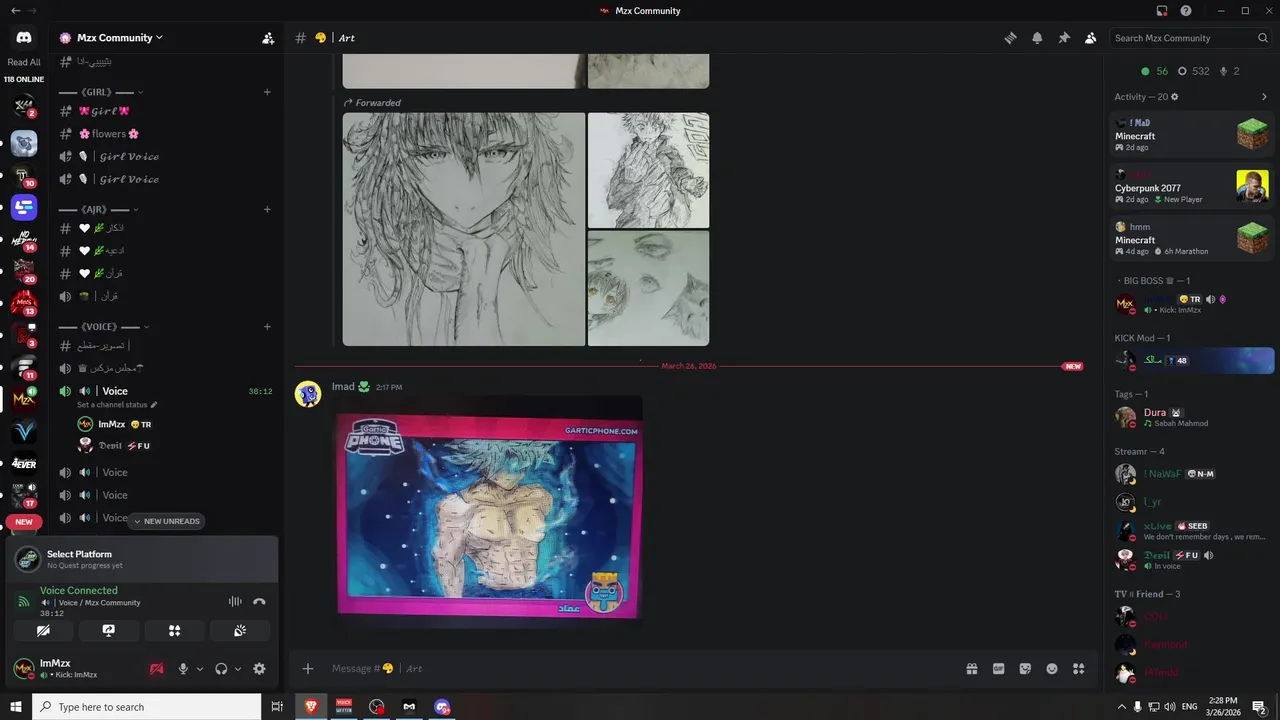The height and width of the screenshot is (720, 1280).
Task: Select member xLive in member list
Action: click(x=1191, y=530)
